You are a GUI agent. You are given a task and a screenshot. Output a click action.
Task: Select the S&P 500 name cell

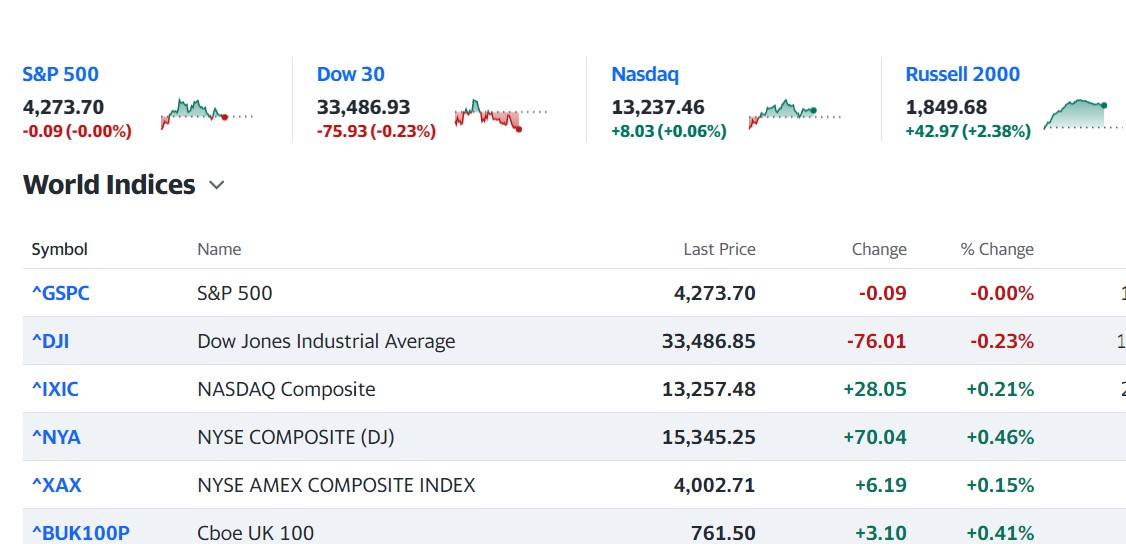pos(235,293)
